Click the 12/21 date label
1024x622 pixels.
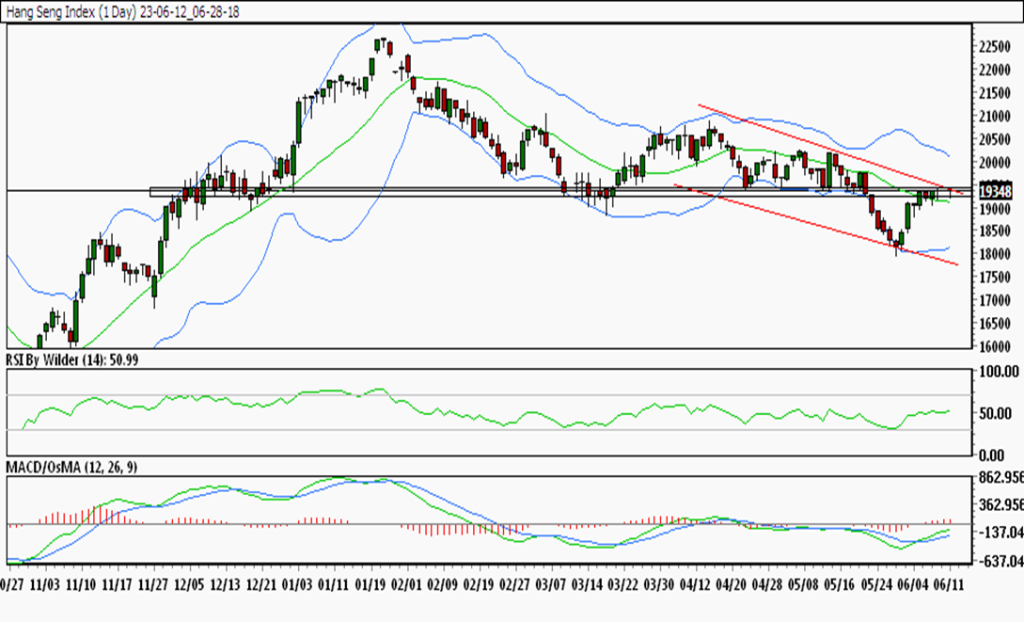(262, 583)
